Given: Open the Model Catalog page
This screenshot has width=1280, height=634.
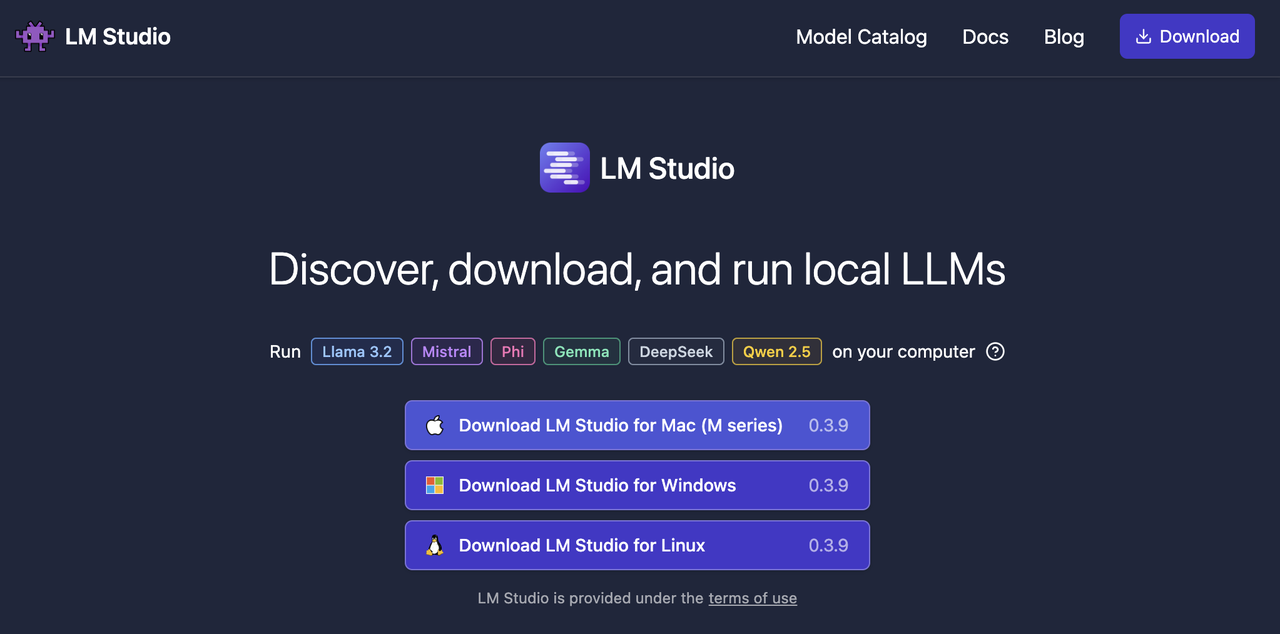Looking at the screenshot, I should click(861, 37).
